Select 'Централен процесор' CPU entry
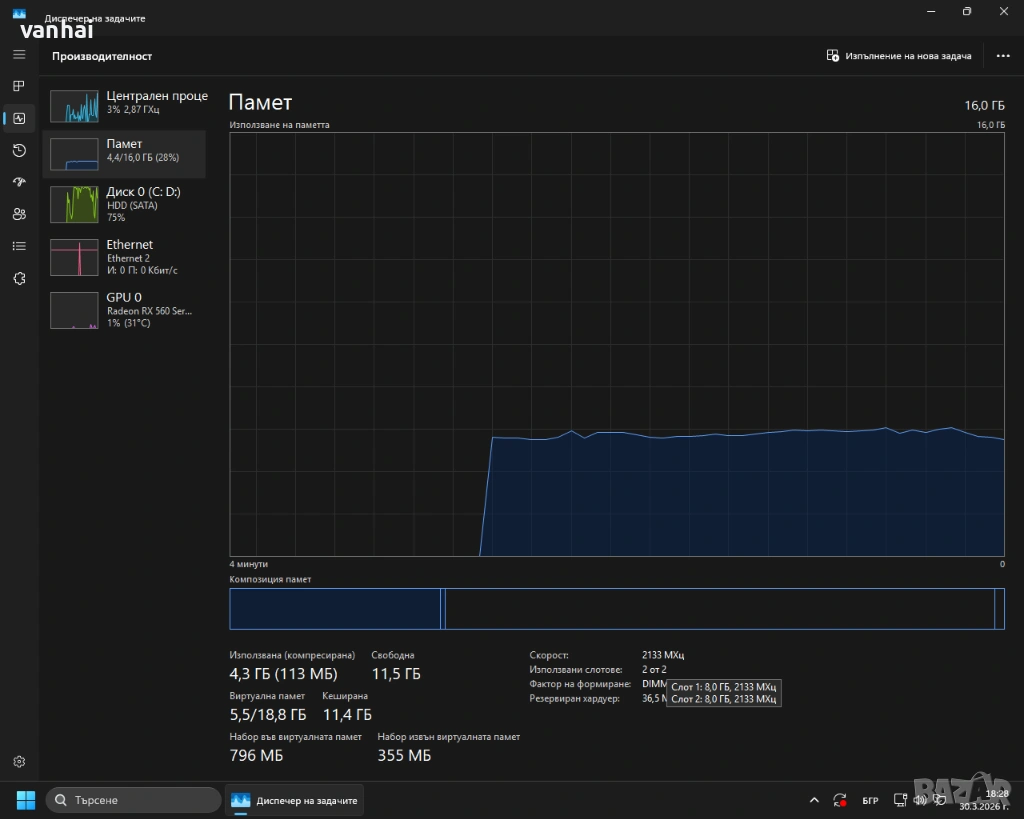1024x819 pixels. point(128,103)
